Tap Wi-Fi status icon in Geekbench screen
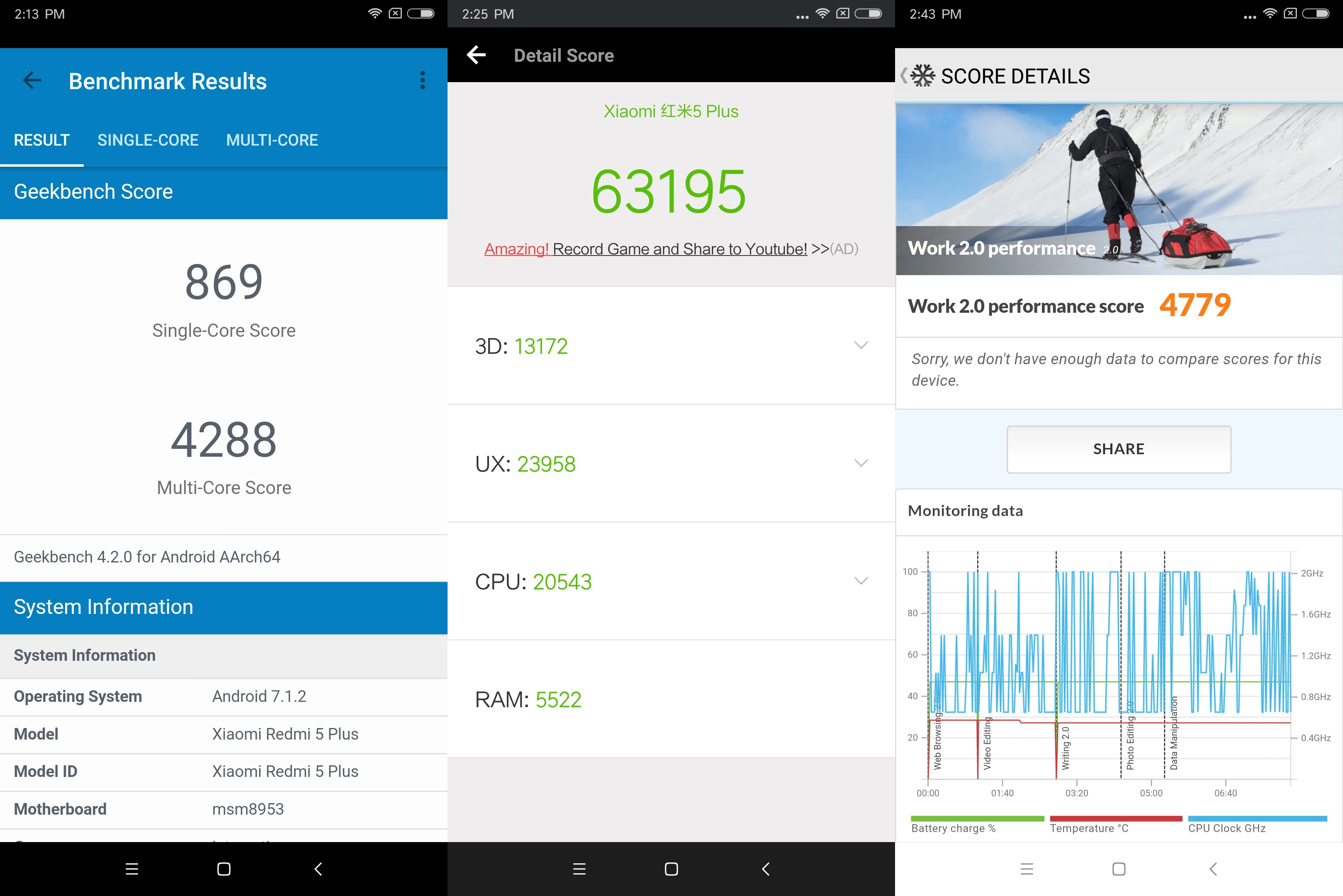 (375, 13)
